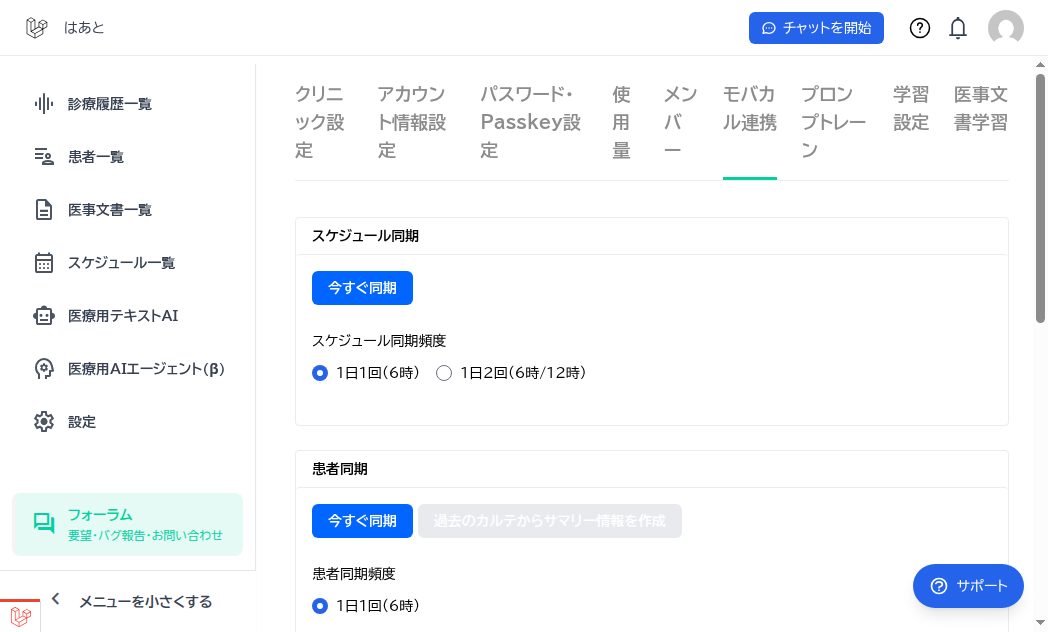Open 設定 via the gear icon
This screenshot has height=632, width=1048.
[x=42, y=421]
